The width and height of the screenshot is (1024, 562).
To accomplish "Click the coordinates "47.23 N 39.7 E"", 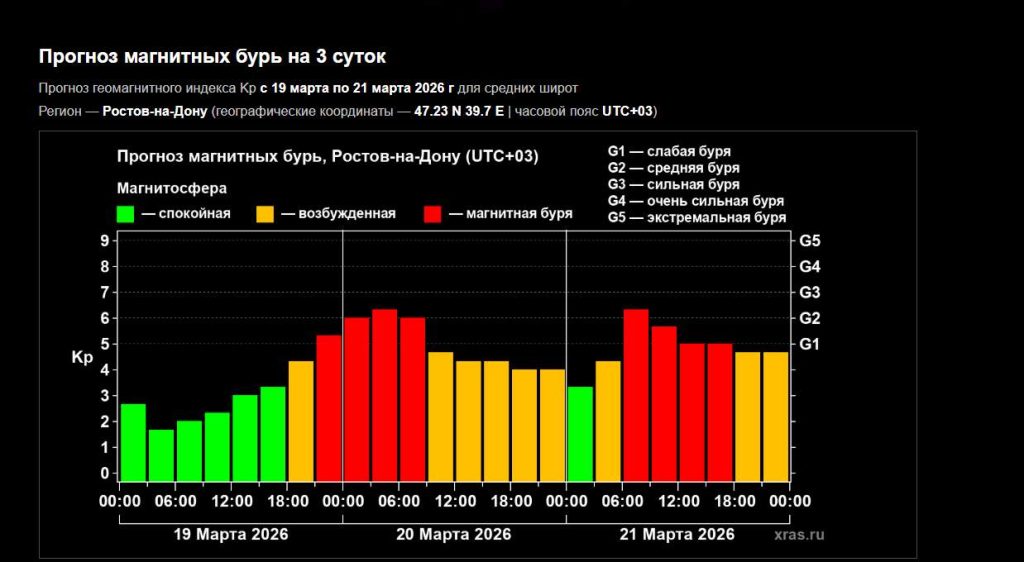I will [x=458, y=111].
